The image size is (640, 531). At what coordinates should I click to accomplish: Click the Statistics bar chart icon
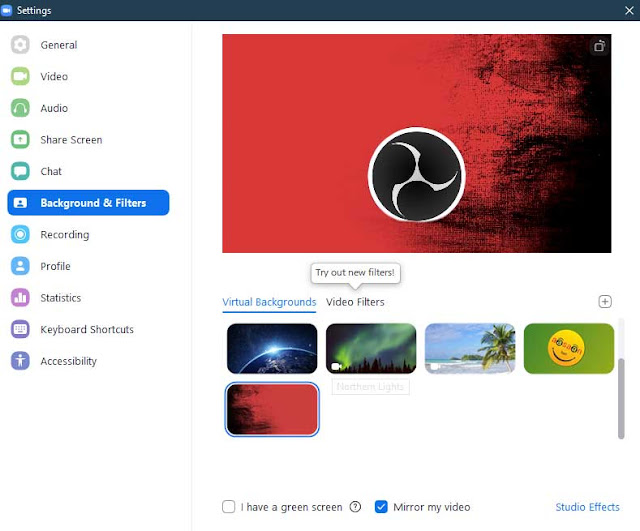20,298
